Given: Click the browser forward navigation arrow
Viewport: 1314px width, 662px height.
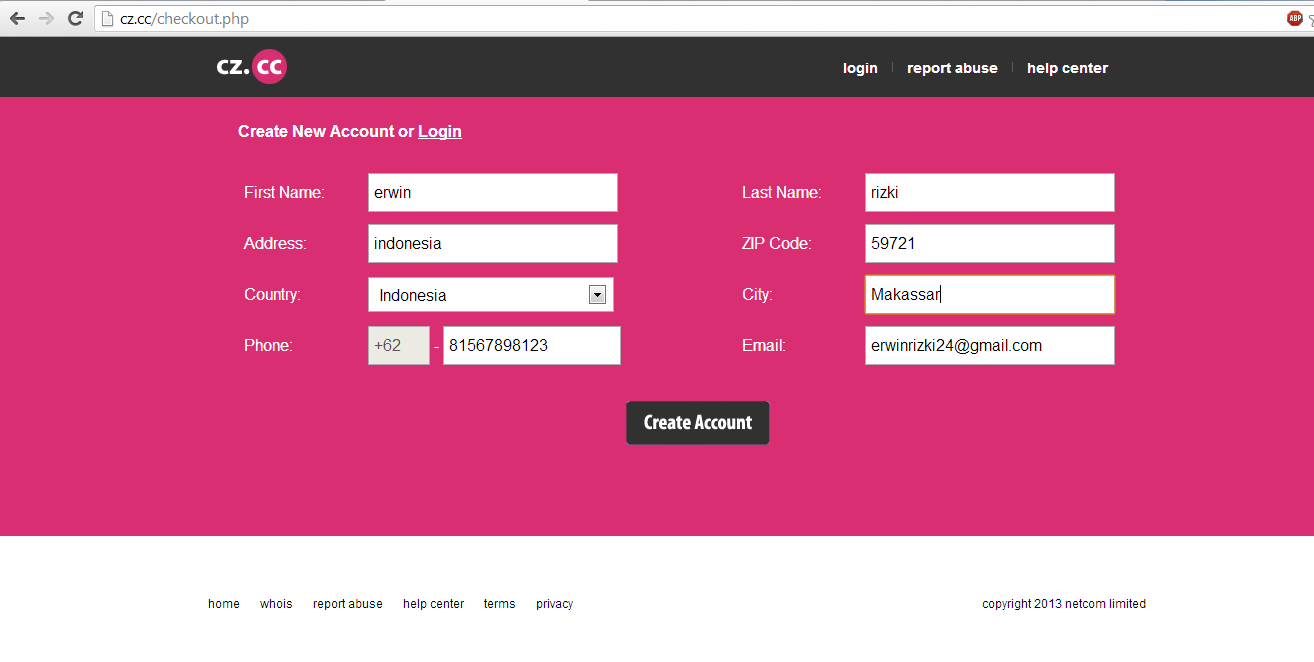Looking at the screenshot, I should (46, 17).
